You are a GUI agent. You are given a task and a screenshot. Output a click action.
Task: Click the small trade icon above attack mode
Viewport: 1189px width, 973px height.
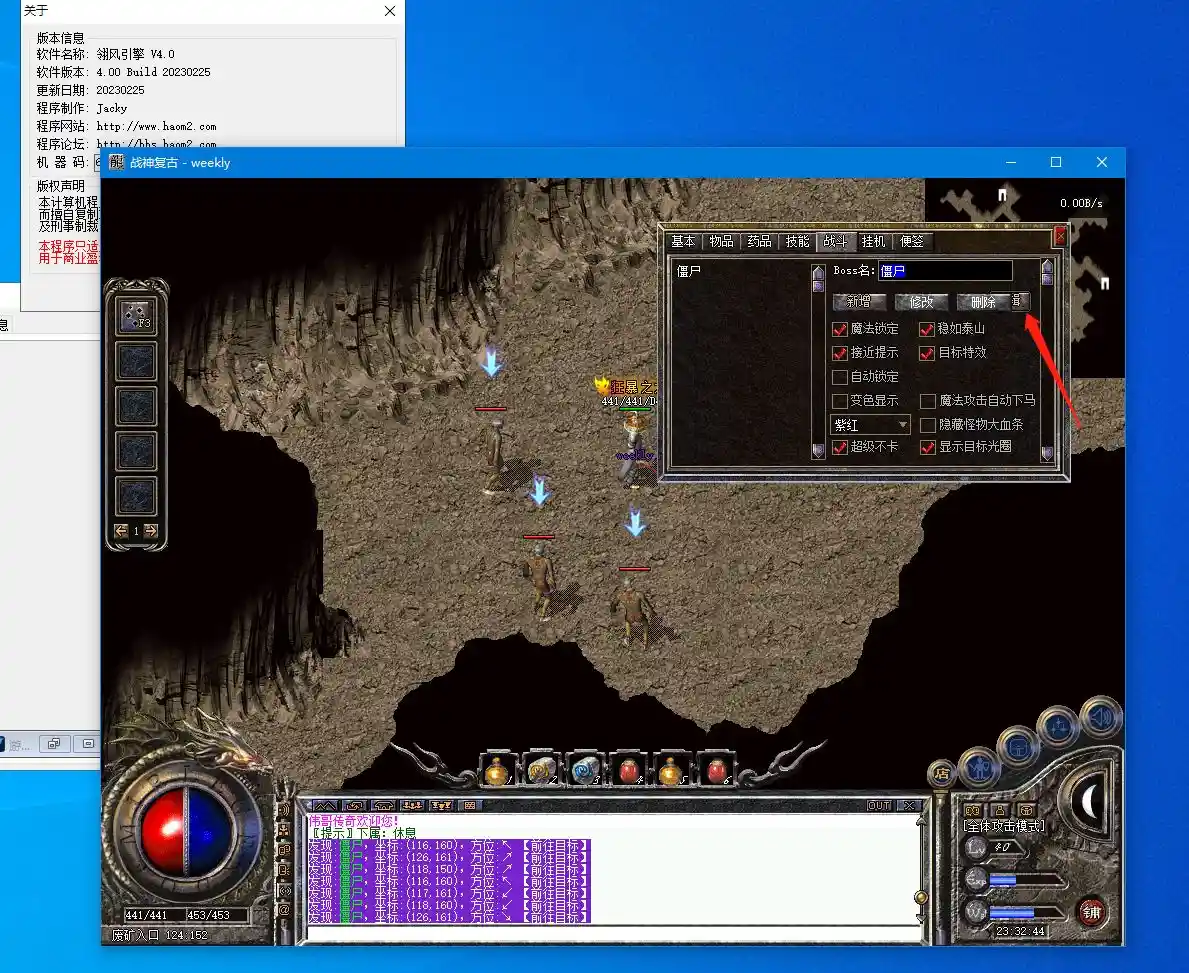(x=973, y=810)
